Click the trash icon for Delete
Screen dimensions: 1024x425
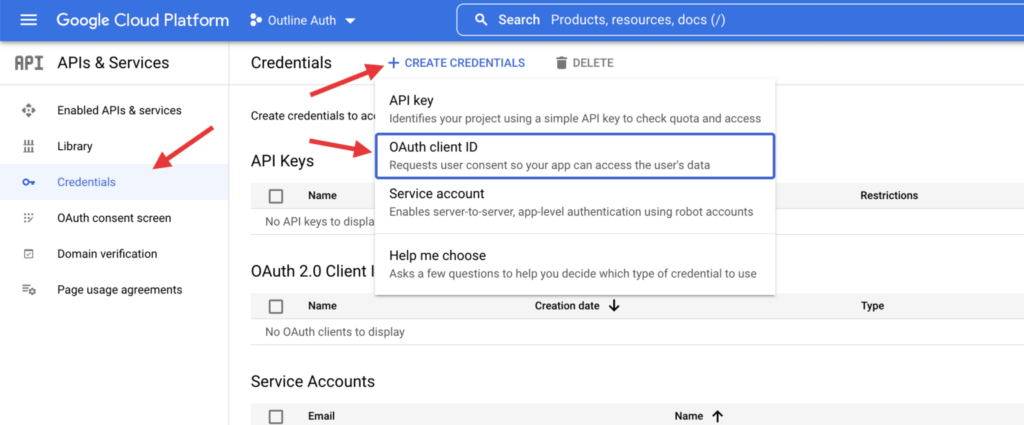(x=561, y=63)
